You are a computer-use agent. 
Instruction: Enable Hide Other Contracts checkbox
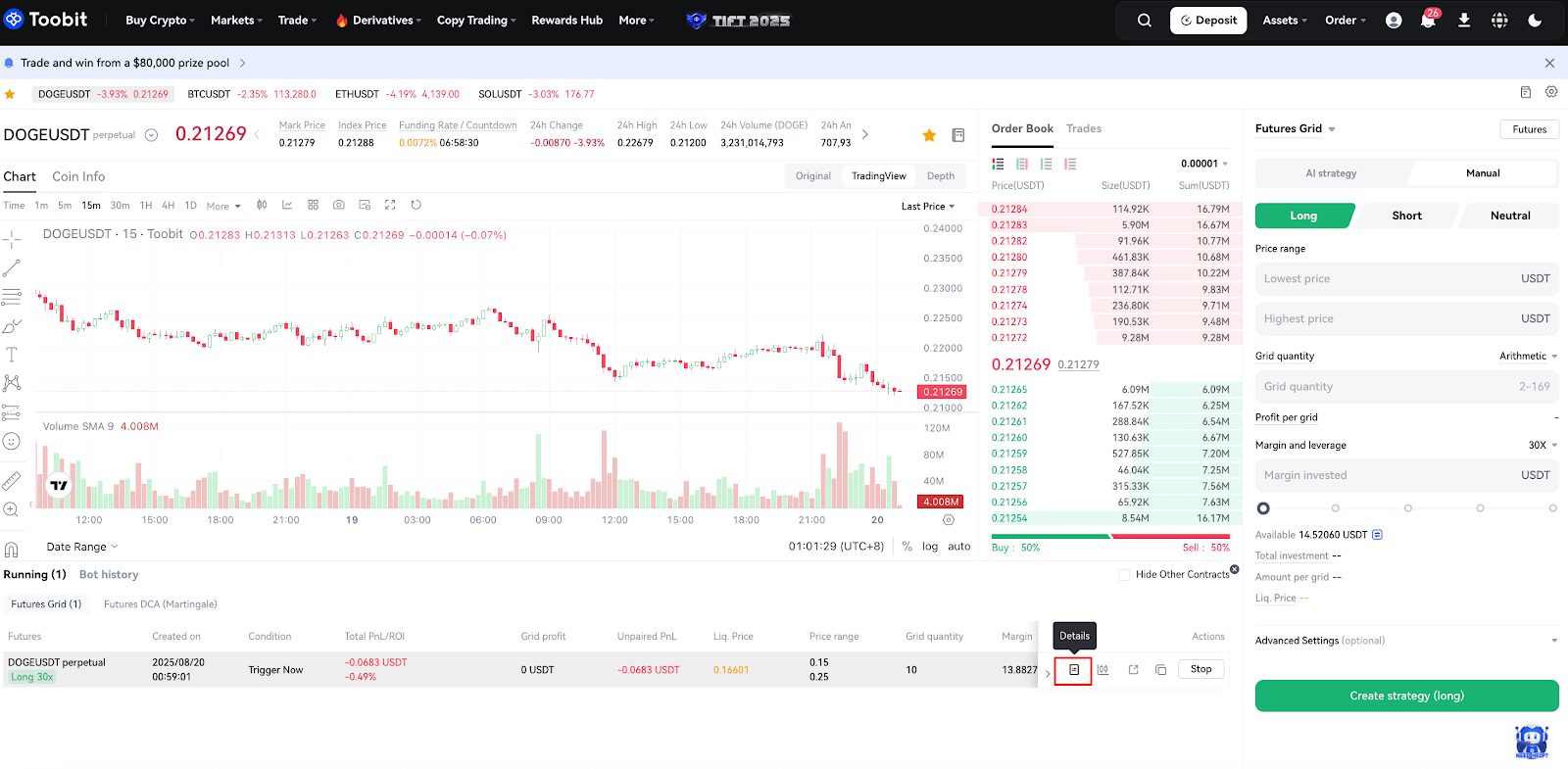(1124, 575)
